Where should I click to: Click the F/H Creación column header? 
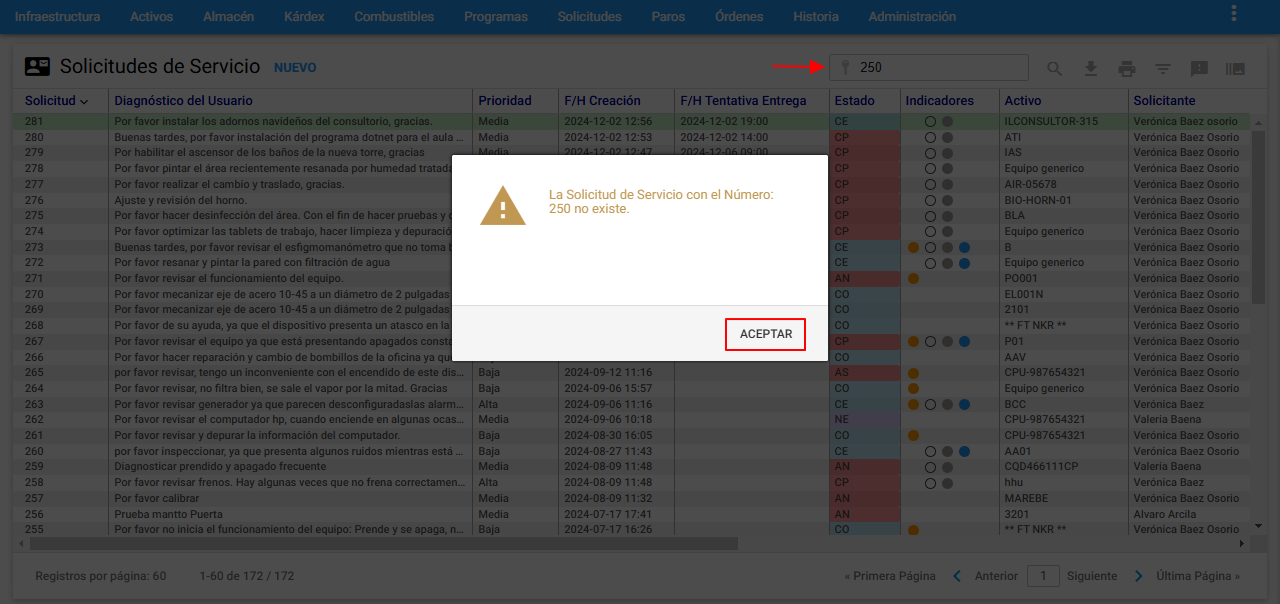click(602, 101)
